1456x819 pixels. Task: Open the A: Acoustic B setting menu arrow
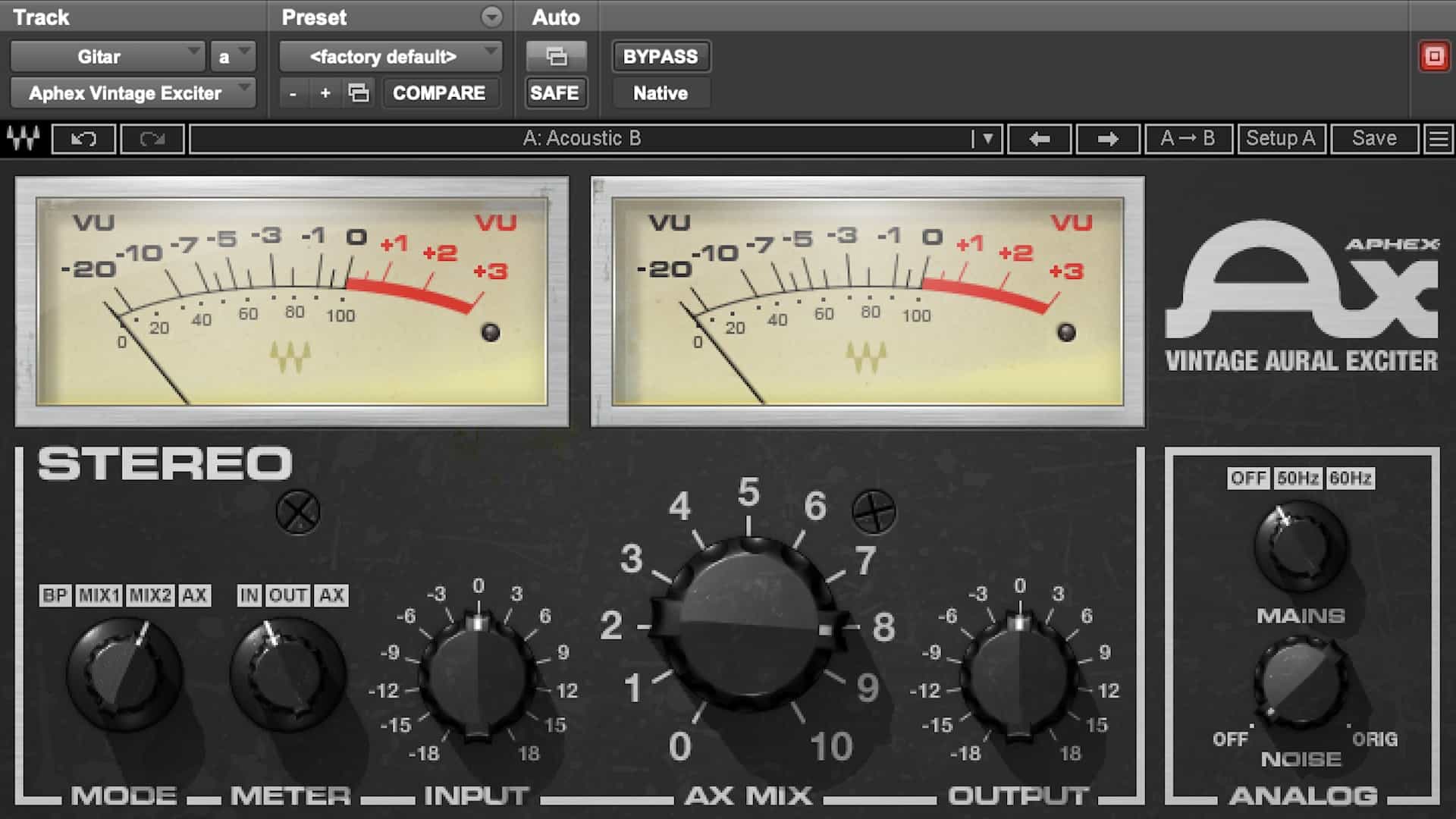pos(988,139)
